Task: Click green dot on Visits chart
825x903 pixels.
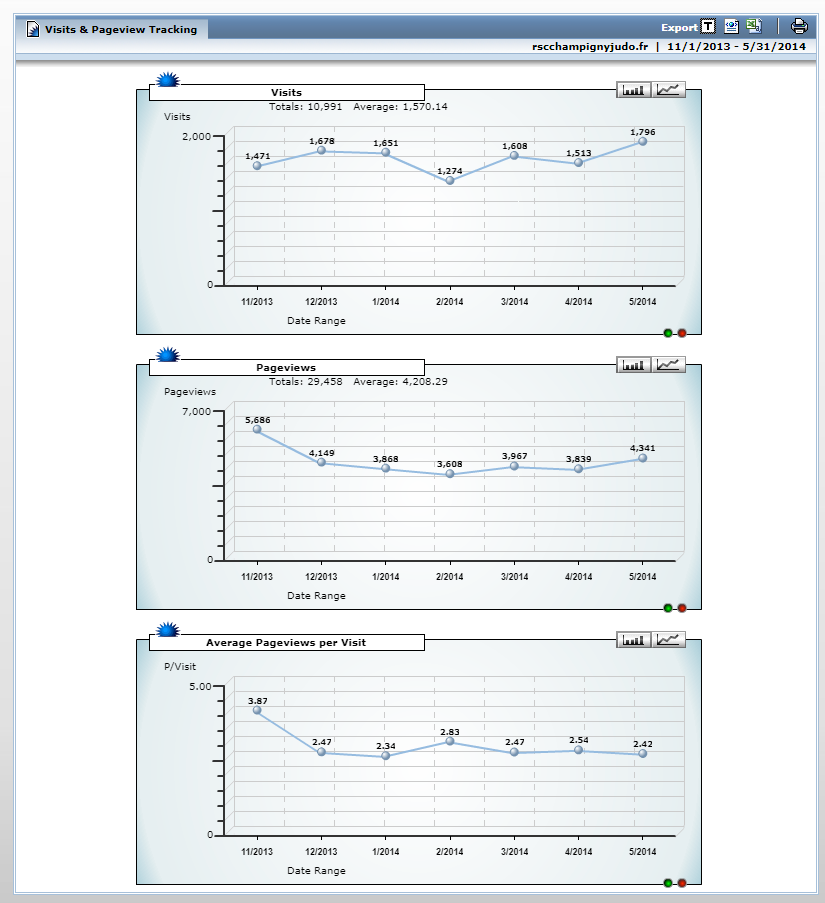Action: click(668, 333)
